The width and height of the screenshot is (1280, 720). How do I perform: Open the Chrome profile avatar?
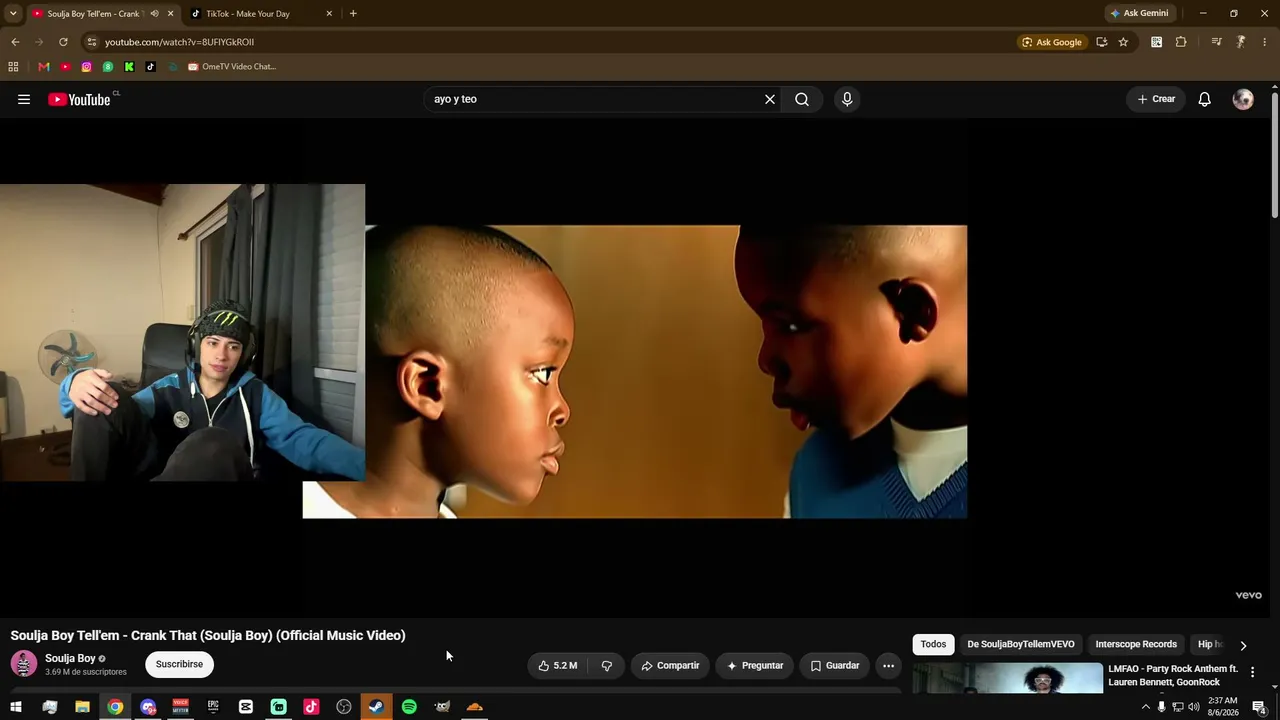[x=1240, y=42]
